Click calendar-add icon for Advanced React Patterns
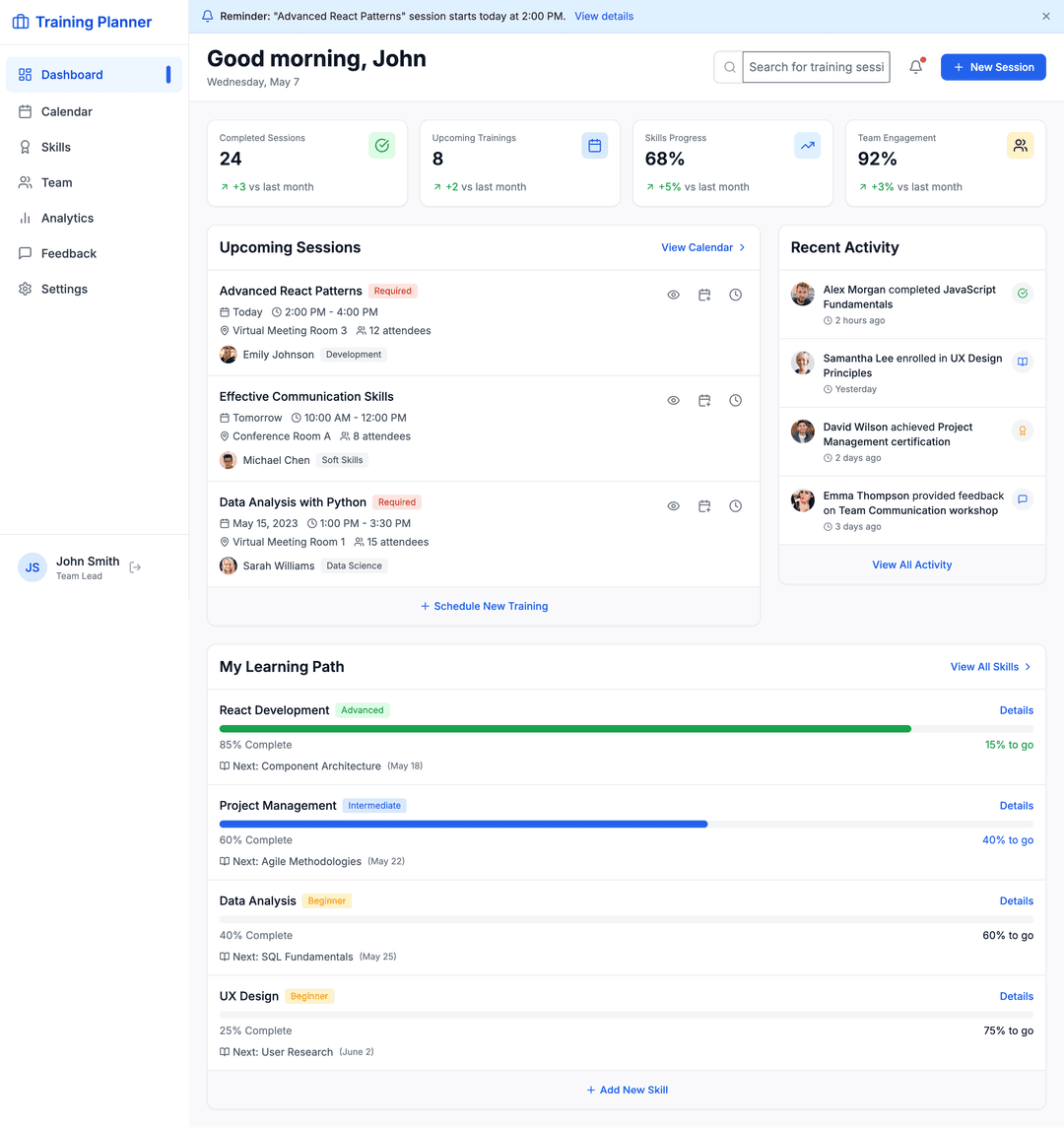The image size is (1064, 1128). pos(704,295)
